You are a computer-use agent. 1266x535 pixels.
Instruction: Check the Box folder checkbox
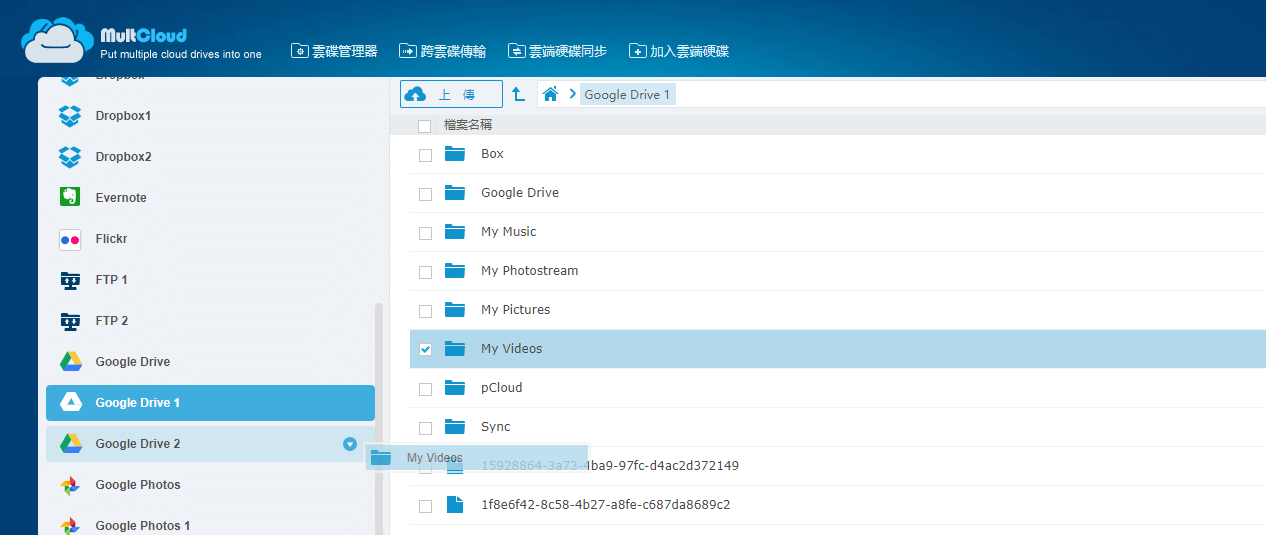(425, 155)
